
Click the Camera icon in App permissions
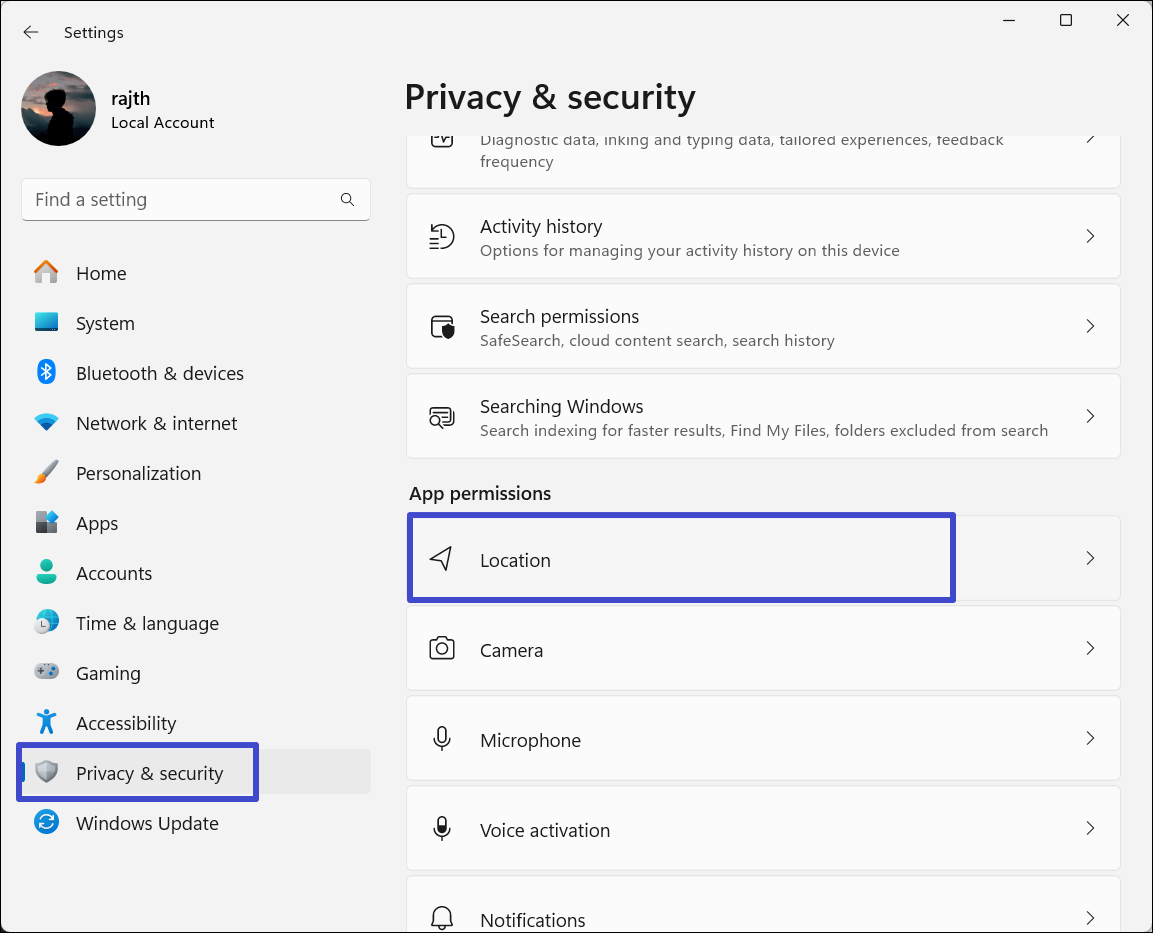441,649
